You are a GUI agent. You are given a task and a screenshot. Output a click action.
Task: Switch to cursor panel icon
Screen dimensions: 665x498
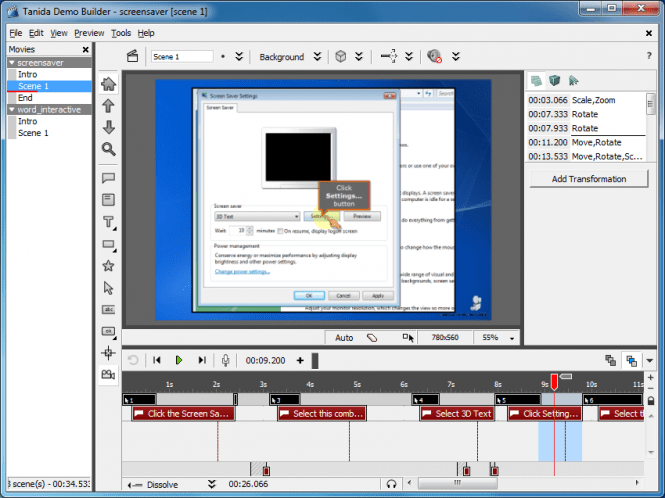point(573,80)
